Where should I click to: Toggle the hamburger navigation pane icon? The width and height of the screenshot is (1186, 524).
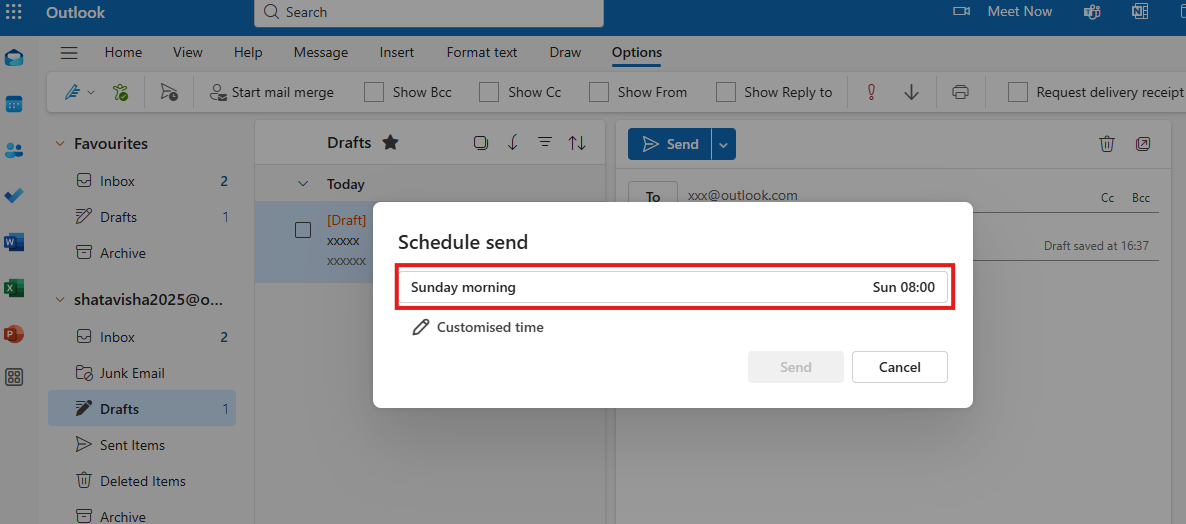coord(69,52)
